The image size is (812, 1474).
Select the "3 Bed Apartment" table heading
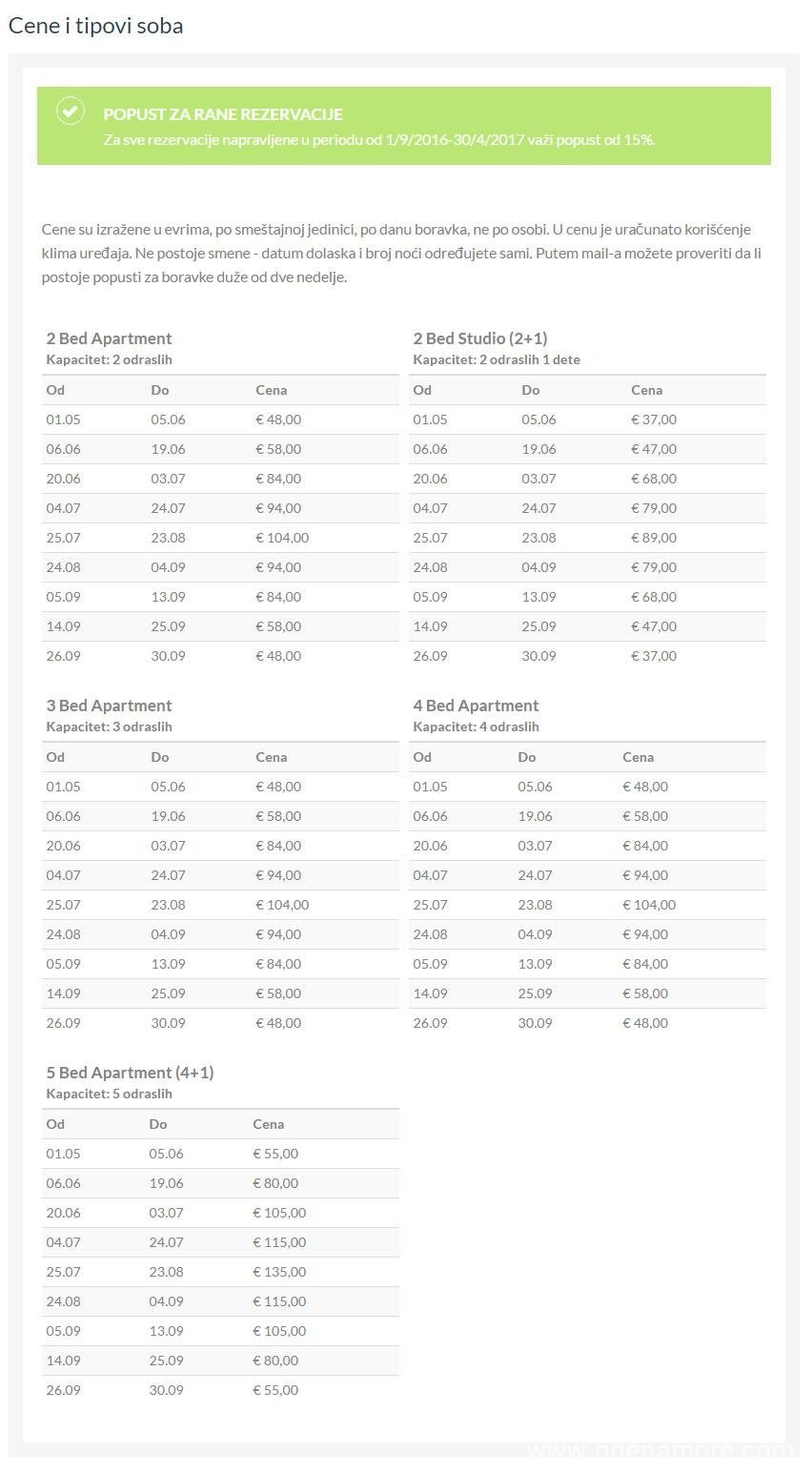109,706
